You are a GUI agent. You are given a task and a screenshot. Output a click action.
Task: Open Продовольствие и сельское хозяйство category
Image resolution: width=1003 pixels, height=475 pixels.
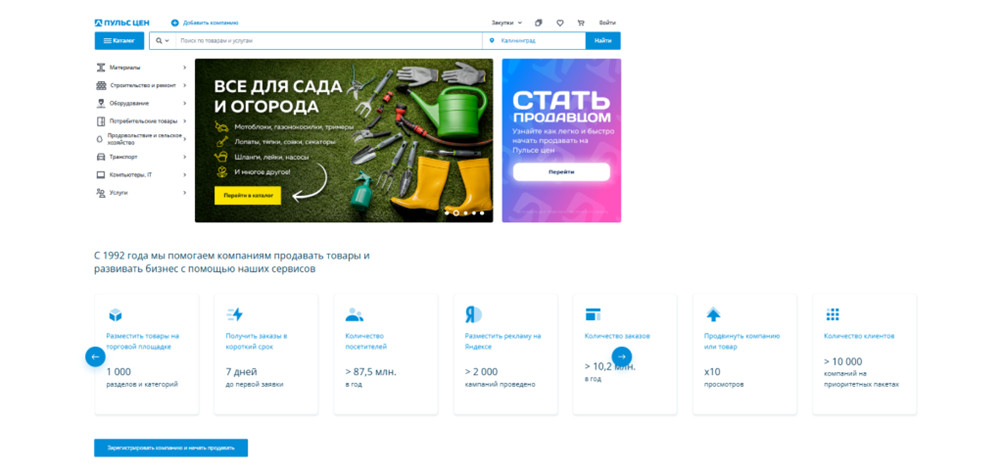(145, 139)
